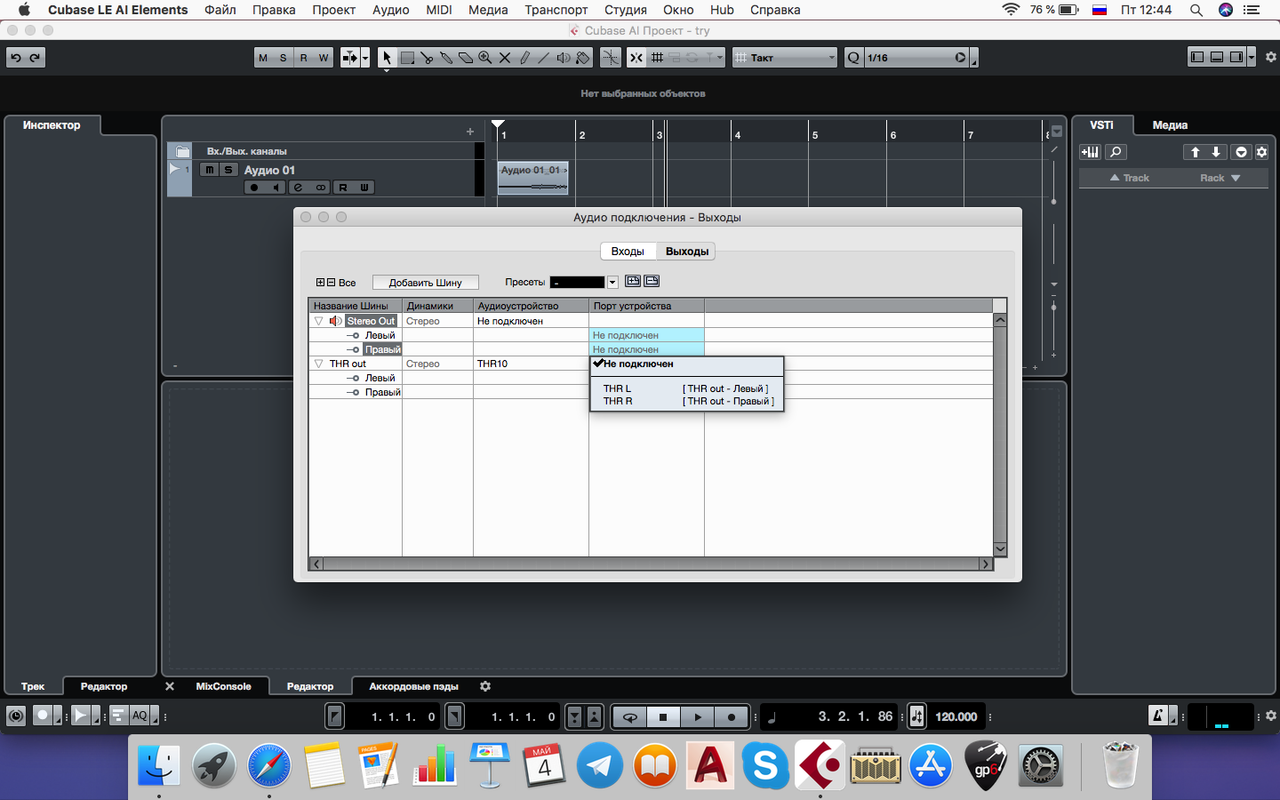
Task: Select the Range Selection tool
Action: [407, 58]
